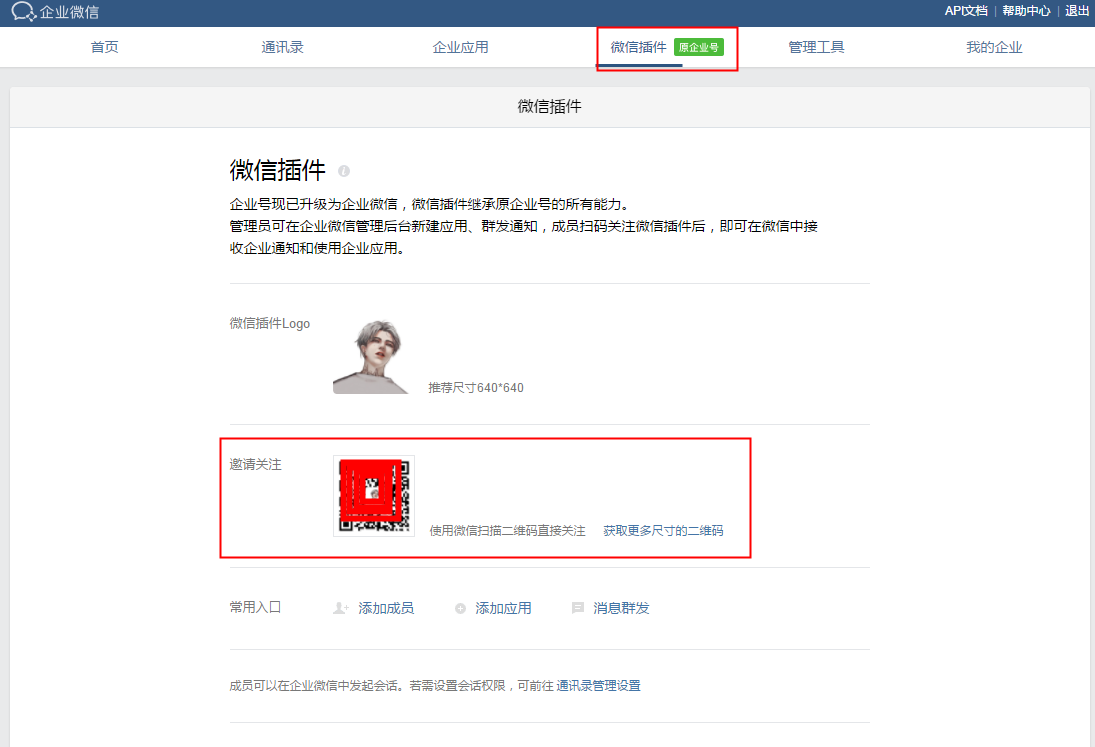Open the 通讯录管理设置 link

[x=598, y=686]
